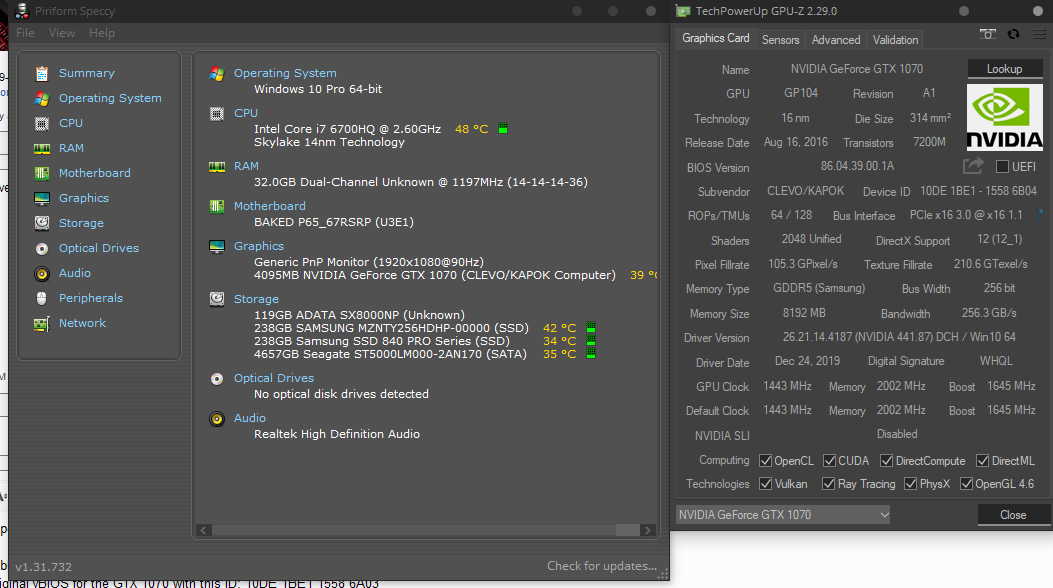Click the NVIDIA logo in GPU-Z

[x=1004, y=117]
